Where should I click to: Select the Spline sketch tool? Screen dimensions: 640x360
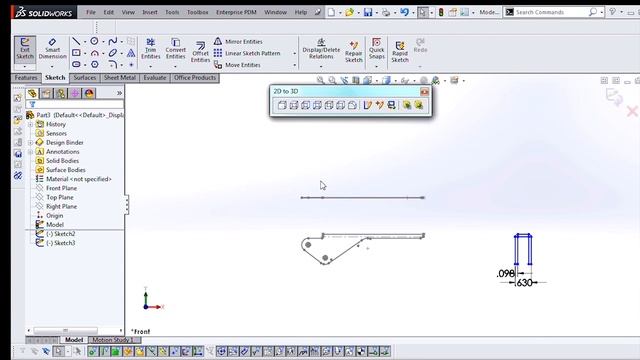(x=113, y=41)
